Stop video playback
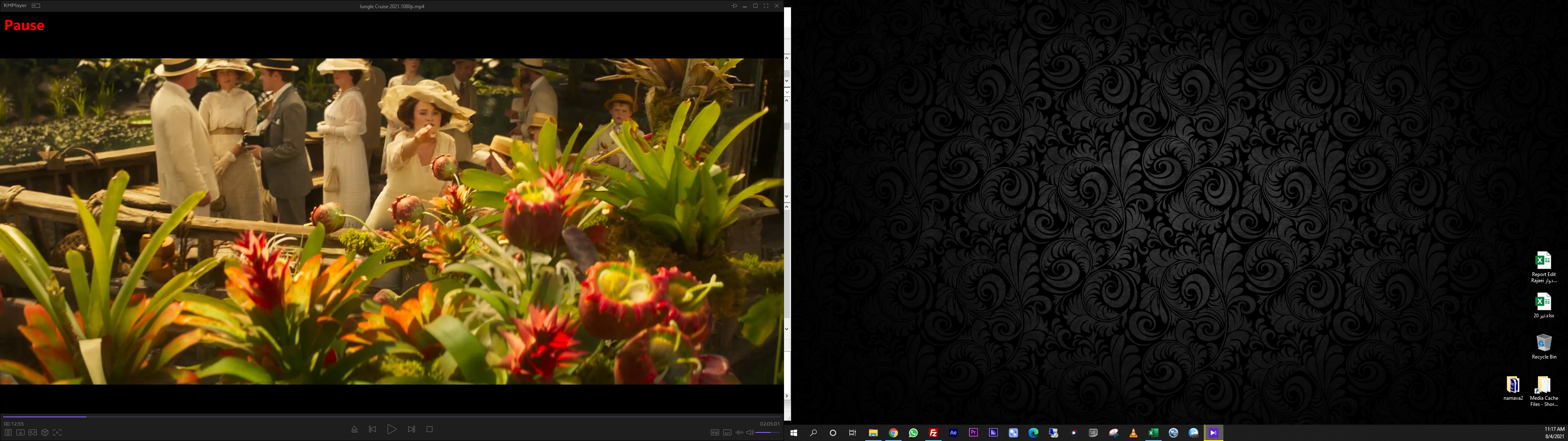 click(x=430, y=430)
